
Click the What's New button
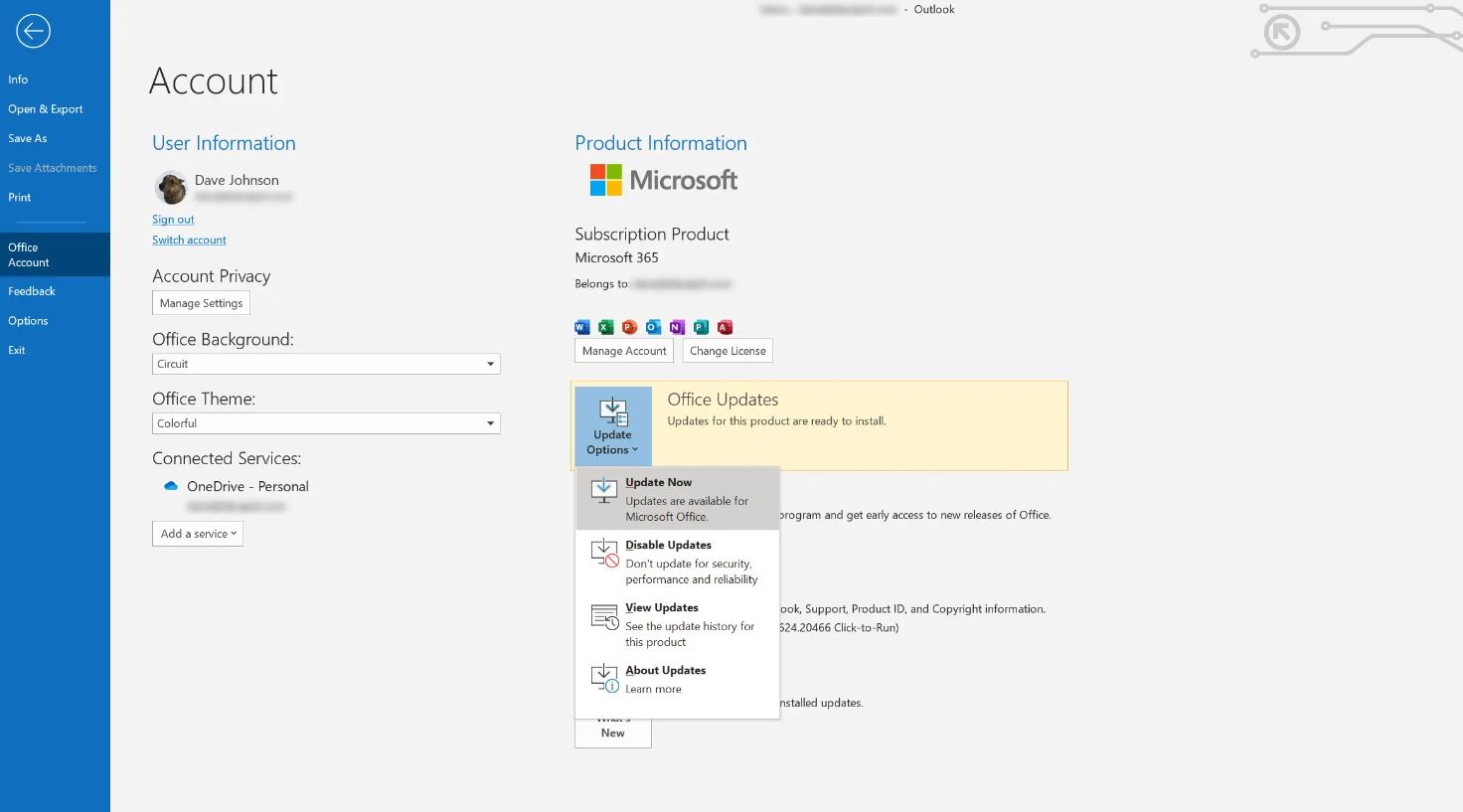coord(613,731)
